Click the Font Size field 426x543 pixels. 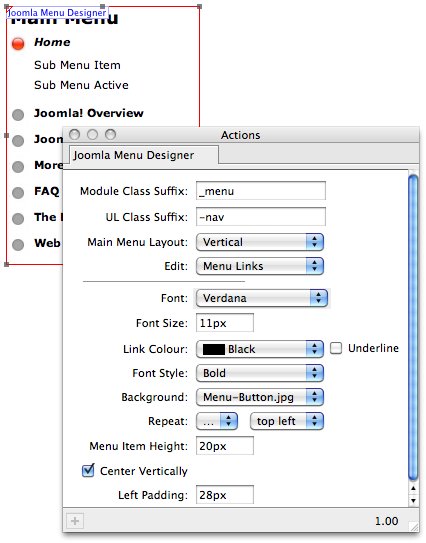pyautogui.click(x=225, y=323)
